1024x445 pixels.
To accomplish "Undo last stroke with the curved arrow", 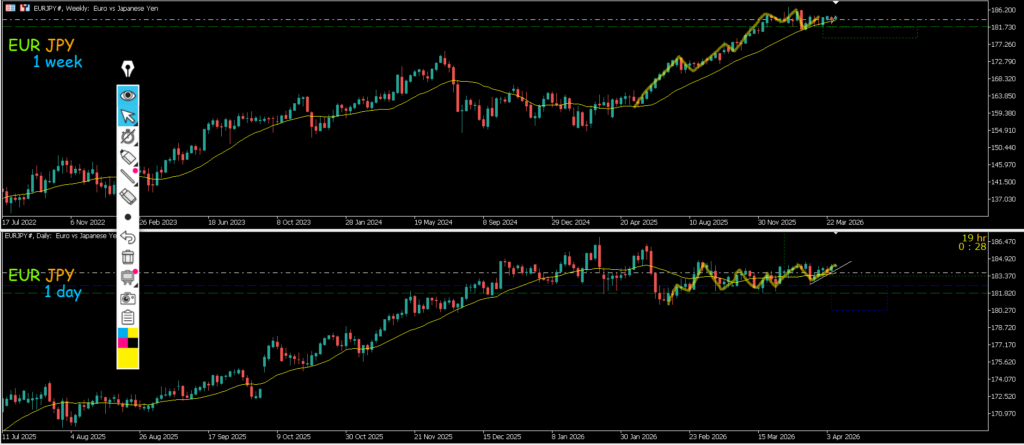I will tap(128, 237).
